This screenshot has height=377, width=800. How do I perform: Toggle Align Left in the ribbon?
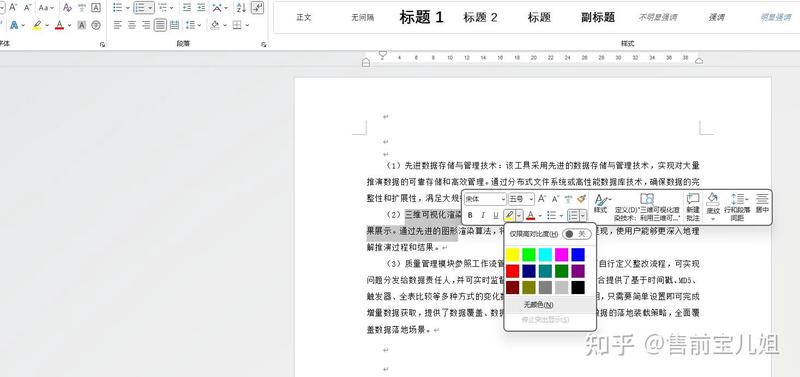coord(118,25)
